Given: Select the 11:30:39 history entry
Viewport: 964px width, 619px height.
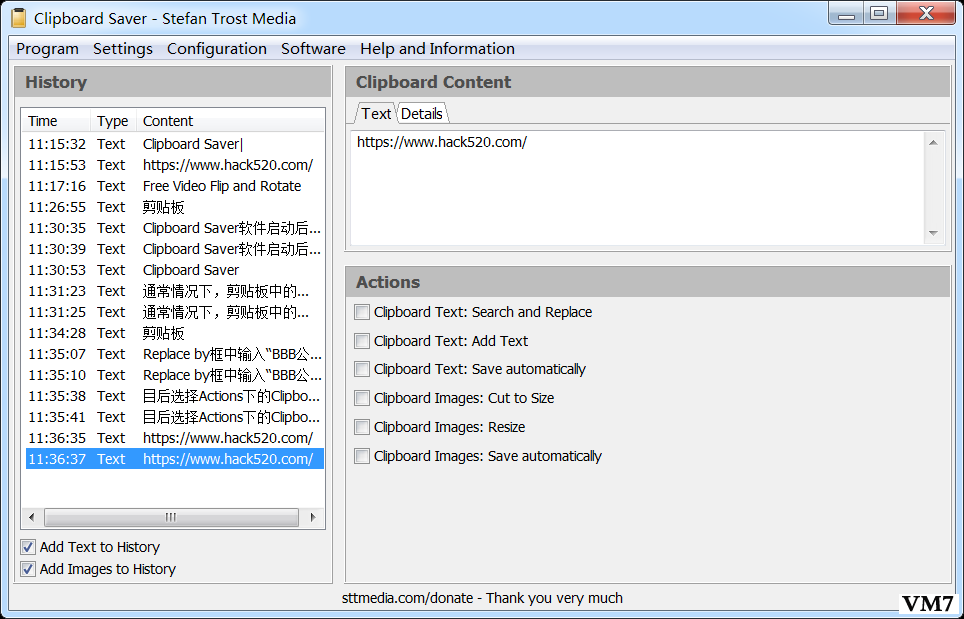Looking at the screenshot, I should pos(175,249).
